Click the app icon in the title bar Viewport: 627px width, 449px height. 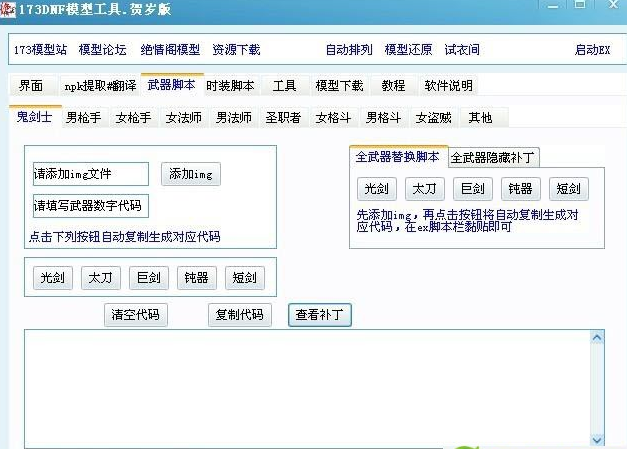[x=8, y=8]
